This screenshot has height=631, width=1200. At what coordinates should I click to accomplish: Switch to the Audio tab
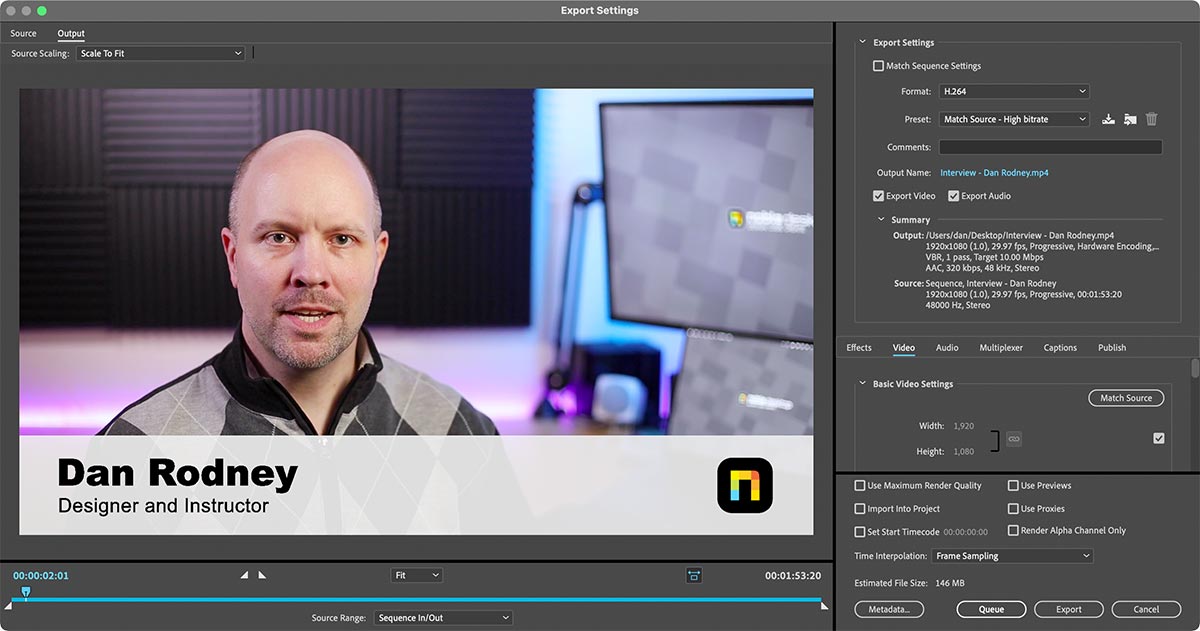[946, 347]
